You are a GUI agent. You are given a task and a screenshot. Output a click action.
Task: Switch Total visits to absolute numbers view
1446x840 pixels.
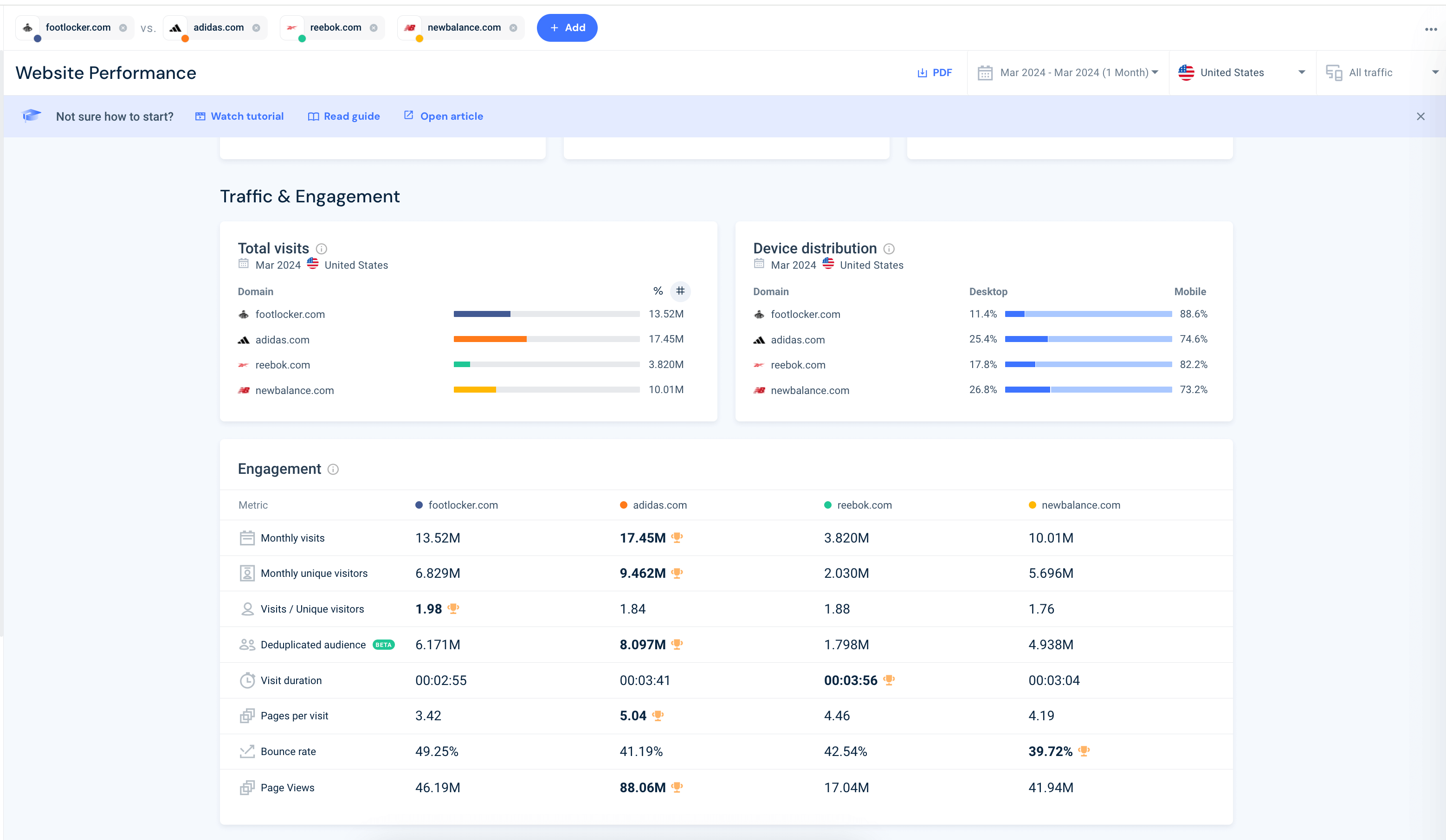point(681,291)
